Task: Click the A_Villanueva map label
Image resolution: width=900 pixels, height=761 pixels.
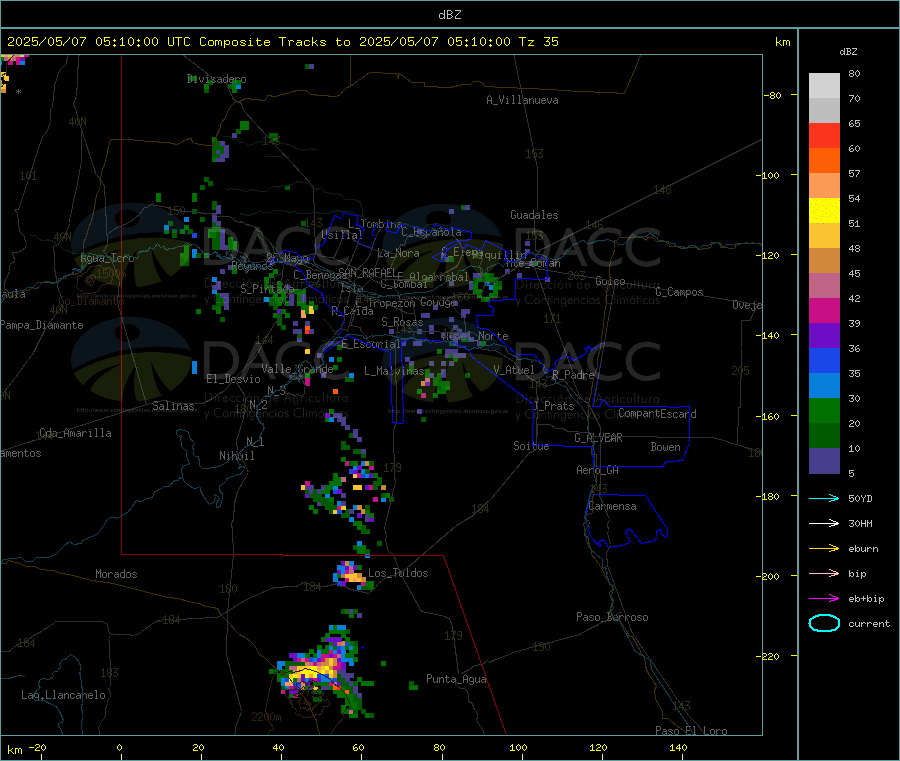Action: [x=522, y=100]
